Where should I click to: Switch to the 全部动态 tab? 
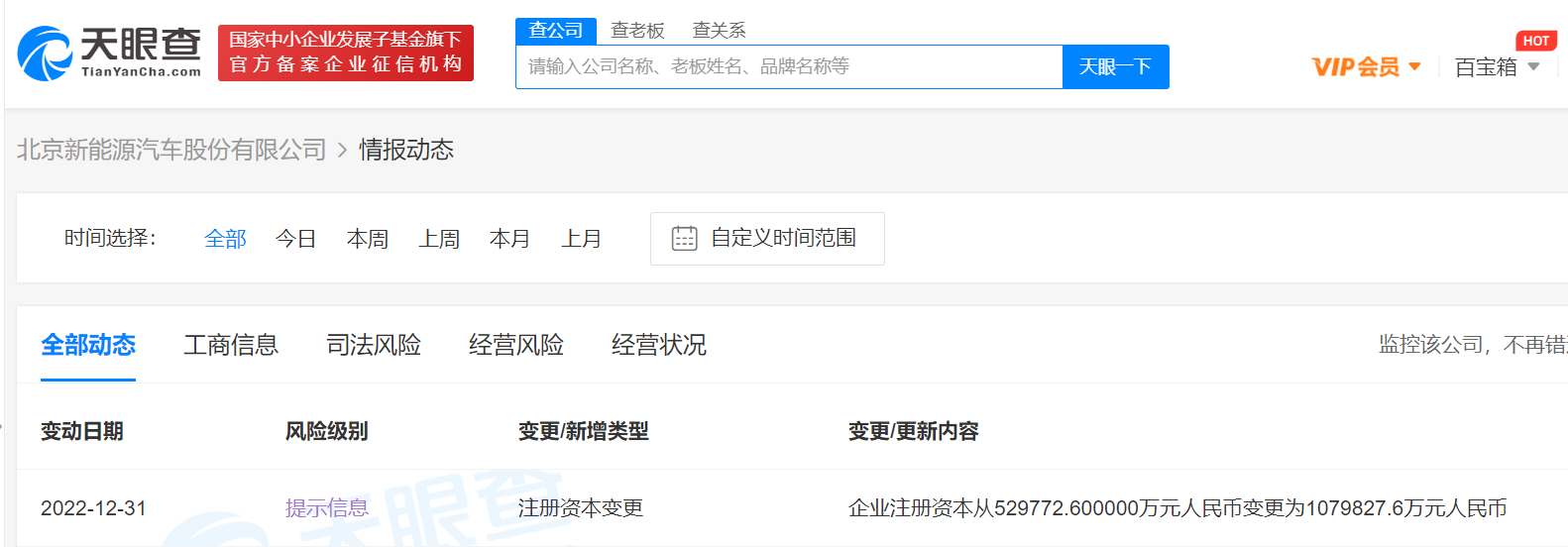pos(88,345)
